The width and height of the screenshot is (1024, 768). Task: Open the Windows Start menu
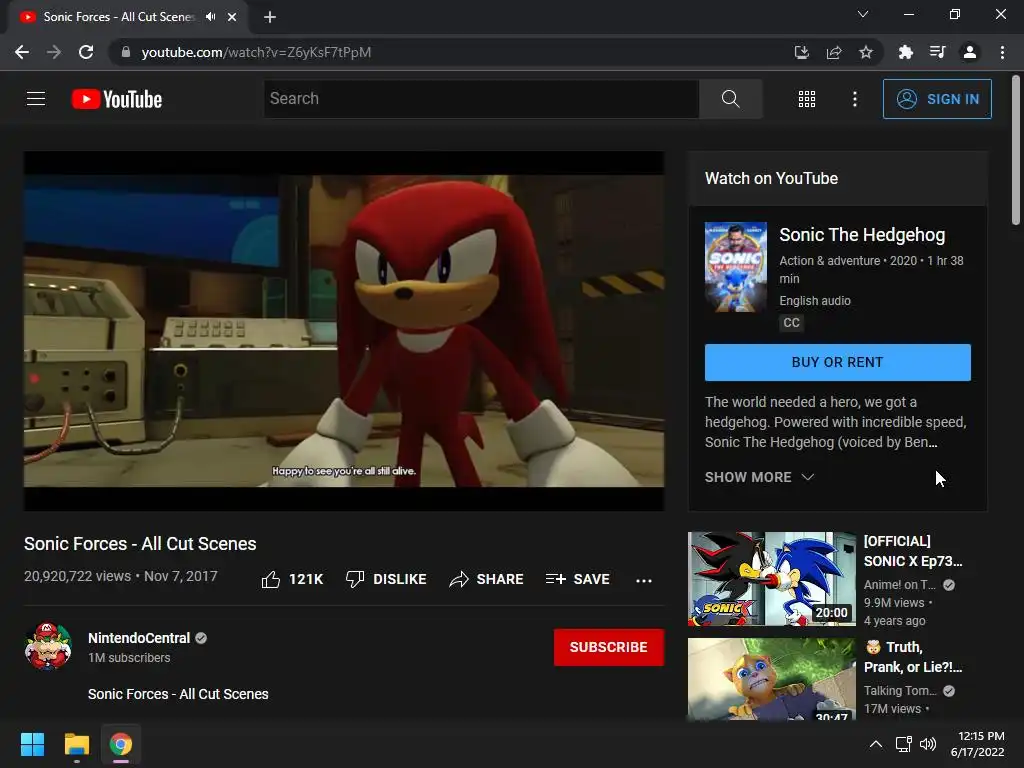coord(33,744)
